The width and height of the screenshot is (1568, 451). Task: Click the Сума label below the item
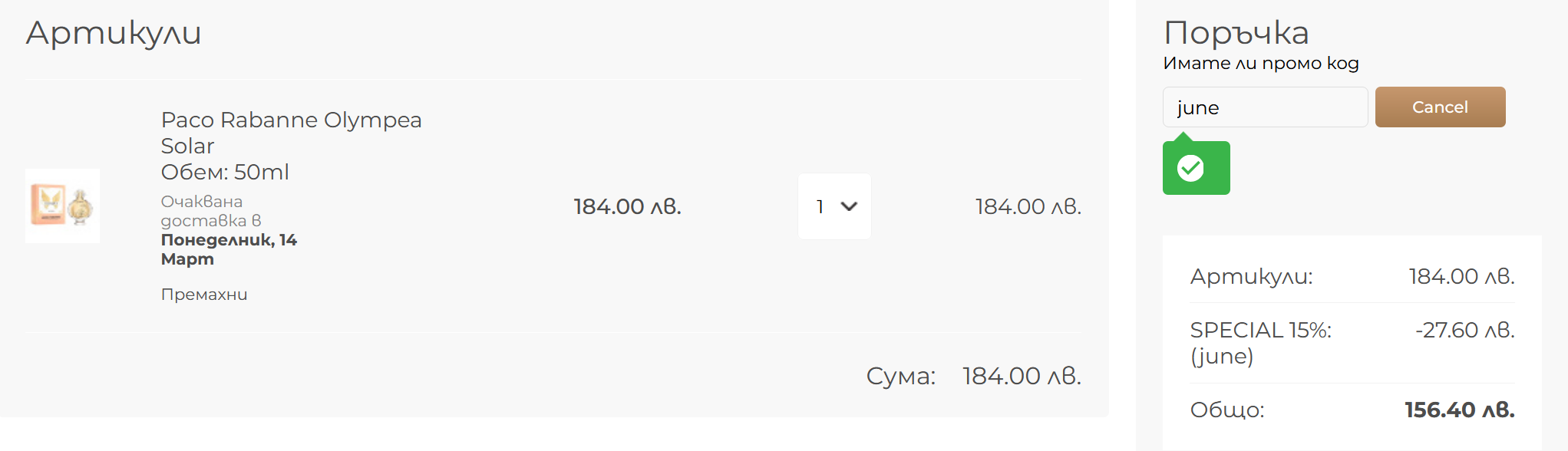(900, 376)
